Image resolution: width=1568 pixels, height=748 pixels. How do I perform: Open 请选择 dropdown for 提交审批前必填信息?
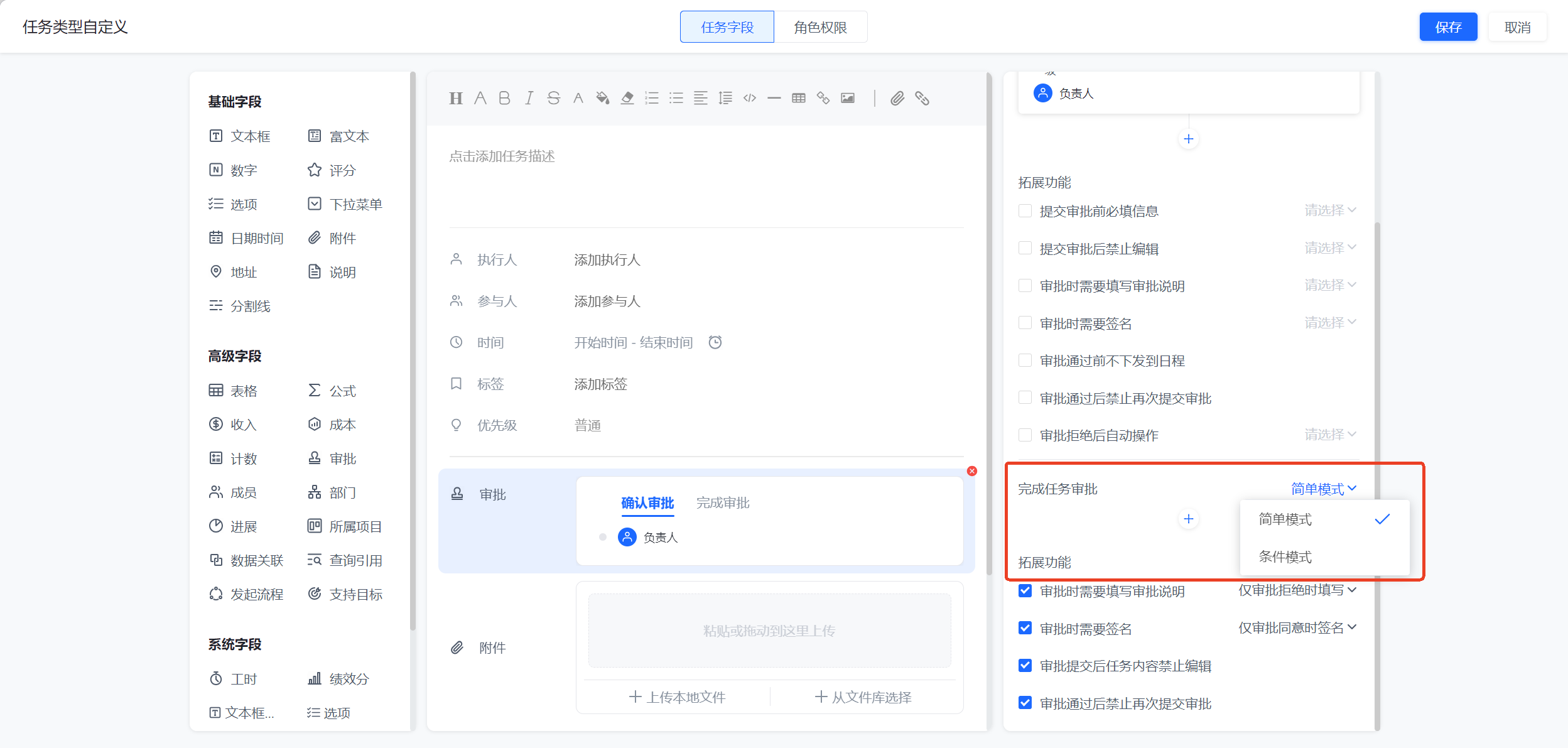tap(1331, 210)
